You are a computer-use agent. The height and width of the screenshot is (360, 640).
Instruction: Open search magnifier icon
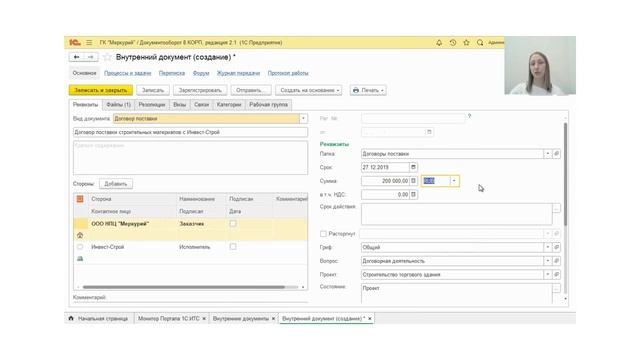tap(480, 42)
